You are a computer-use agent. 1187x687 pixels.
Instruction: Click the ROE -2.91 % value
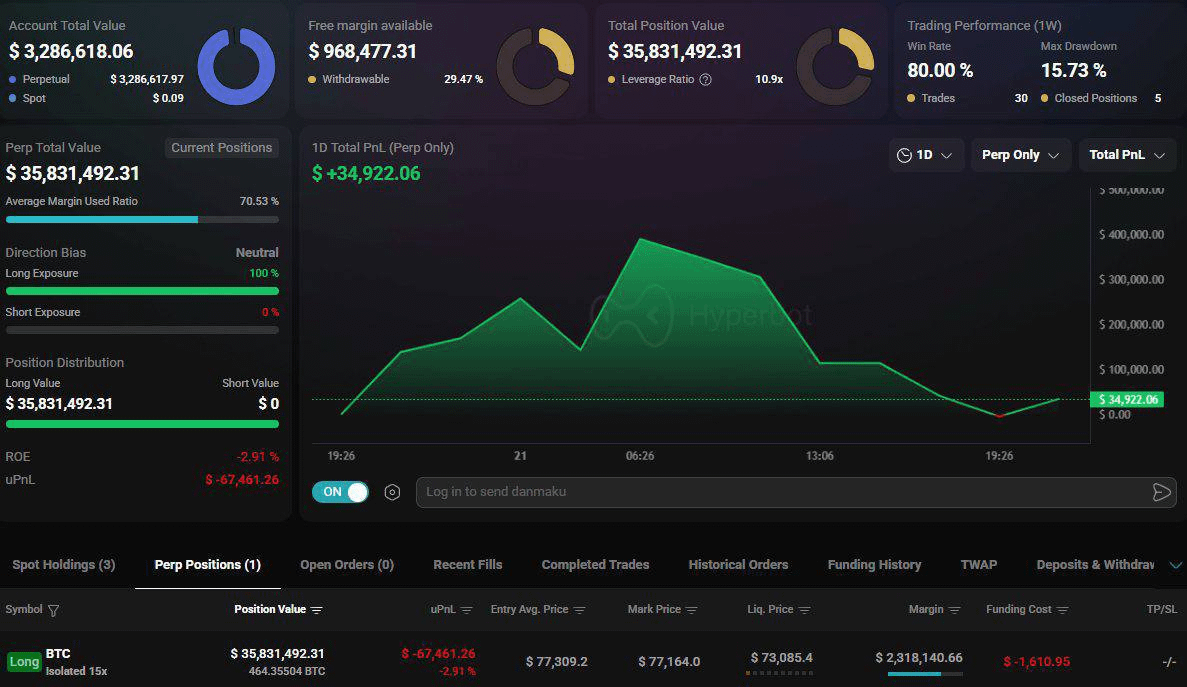257,457
